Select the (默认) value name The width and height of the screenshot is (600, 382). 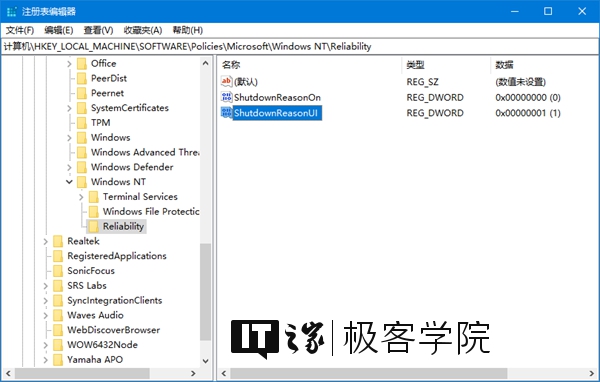[246, 82]
